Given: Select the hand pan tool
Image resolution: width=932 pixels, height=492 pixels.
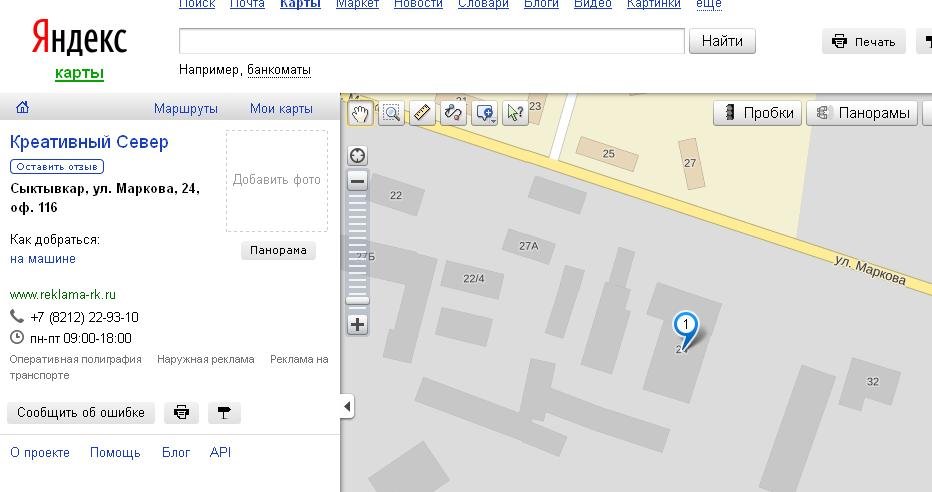Looking at the screenshot, I should pyautogui.click(x=360, y=113).
